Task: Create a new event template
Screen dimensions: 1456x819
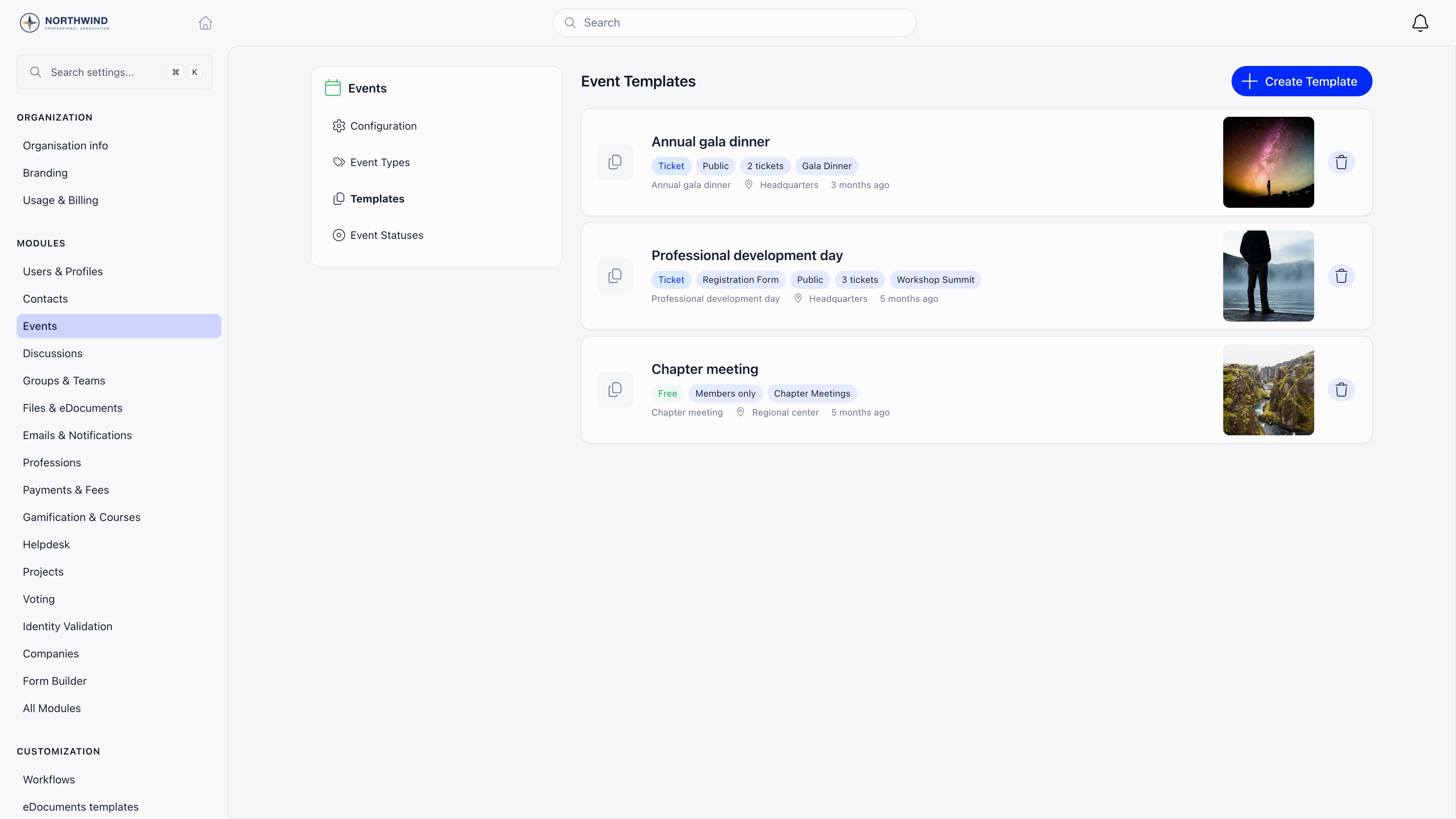Action: 1301,82
